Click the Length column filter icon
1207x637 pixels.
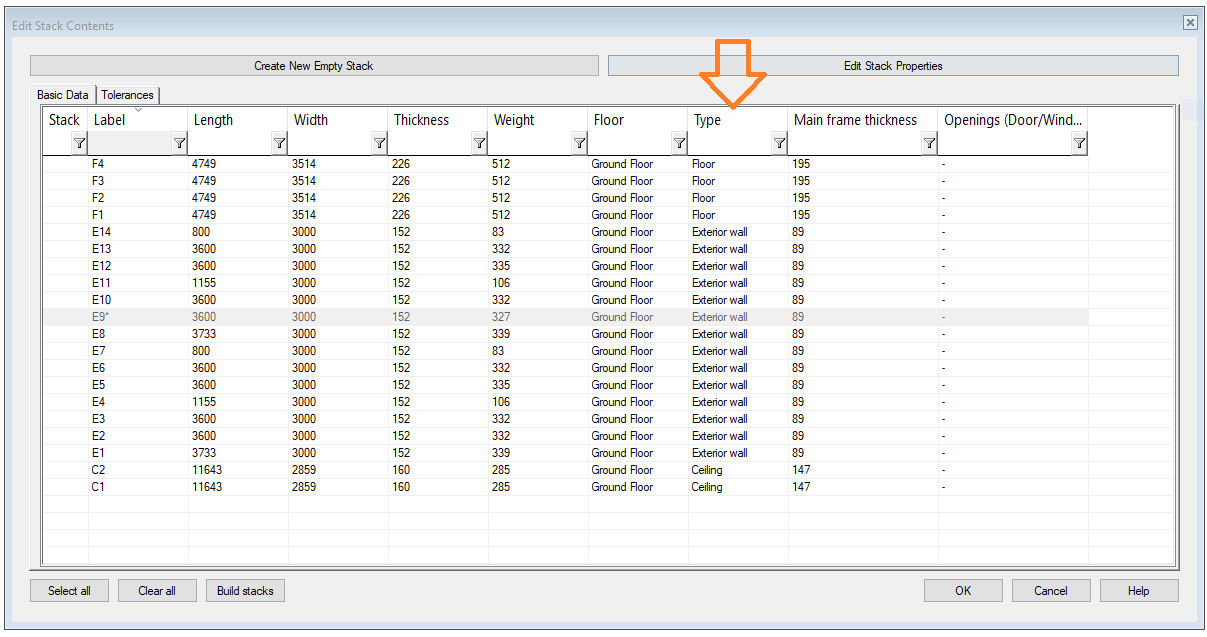click(279, 144)
